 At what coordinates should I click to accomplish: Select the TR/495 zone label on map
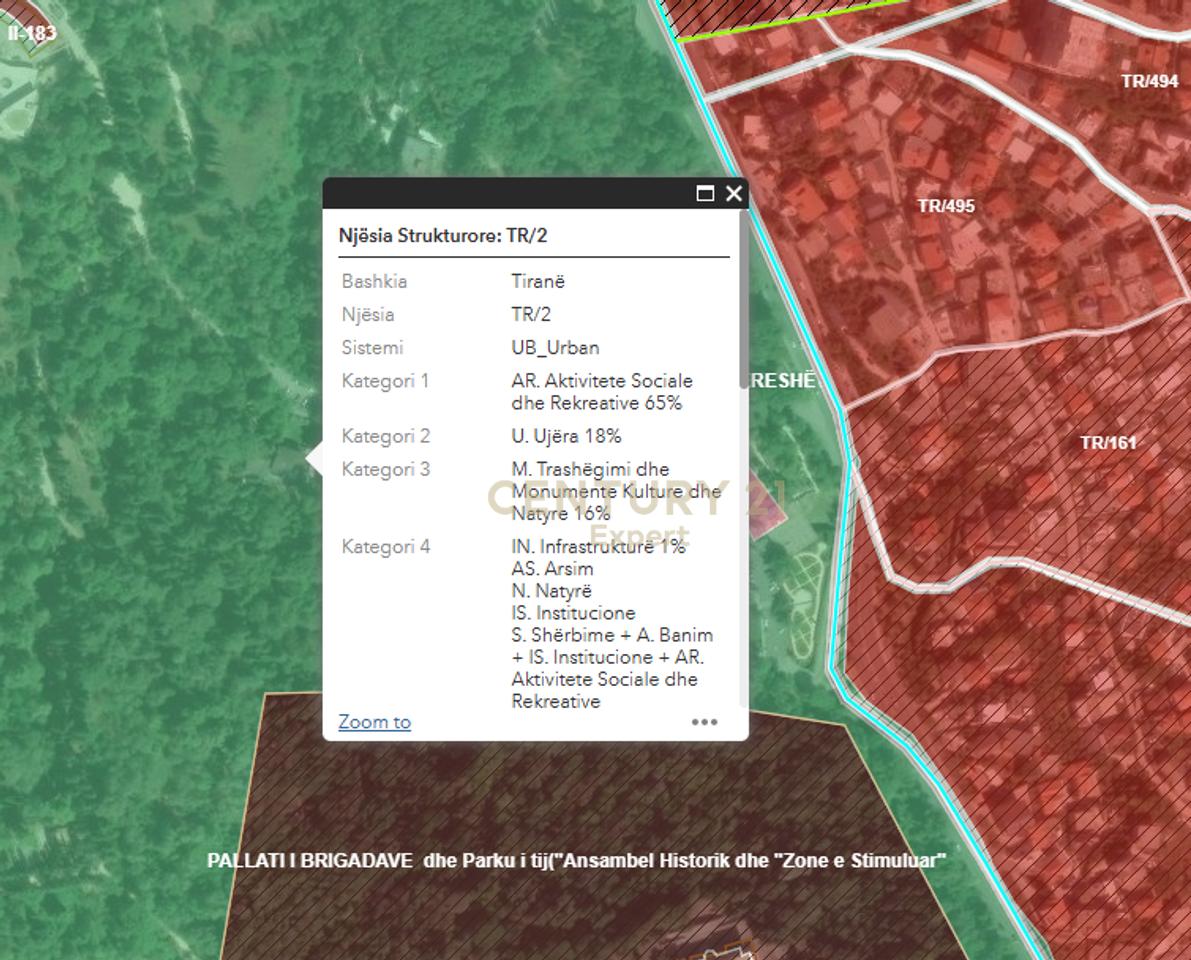click(946, 206)
